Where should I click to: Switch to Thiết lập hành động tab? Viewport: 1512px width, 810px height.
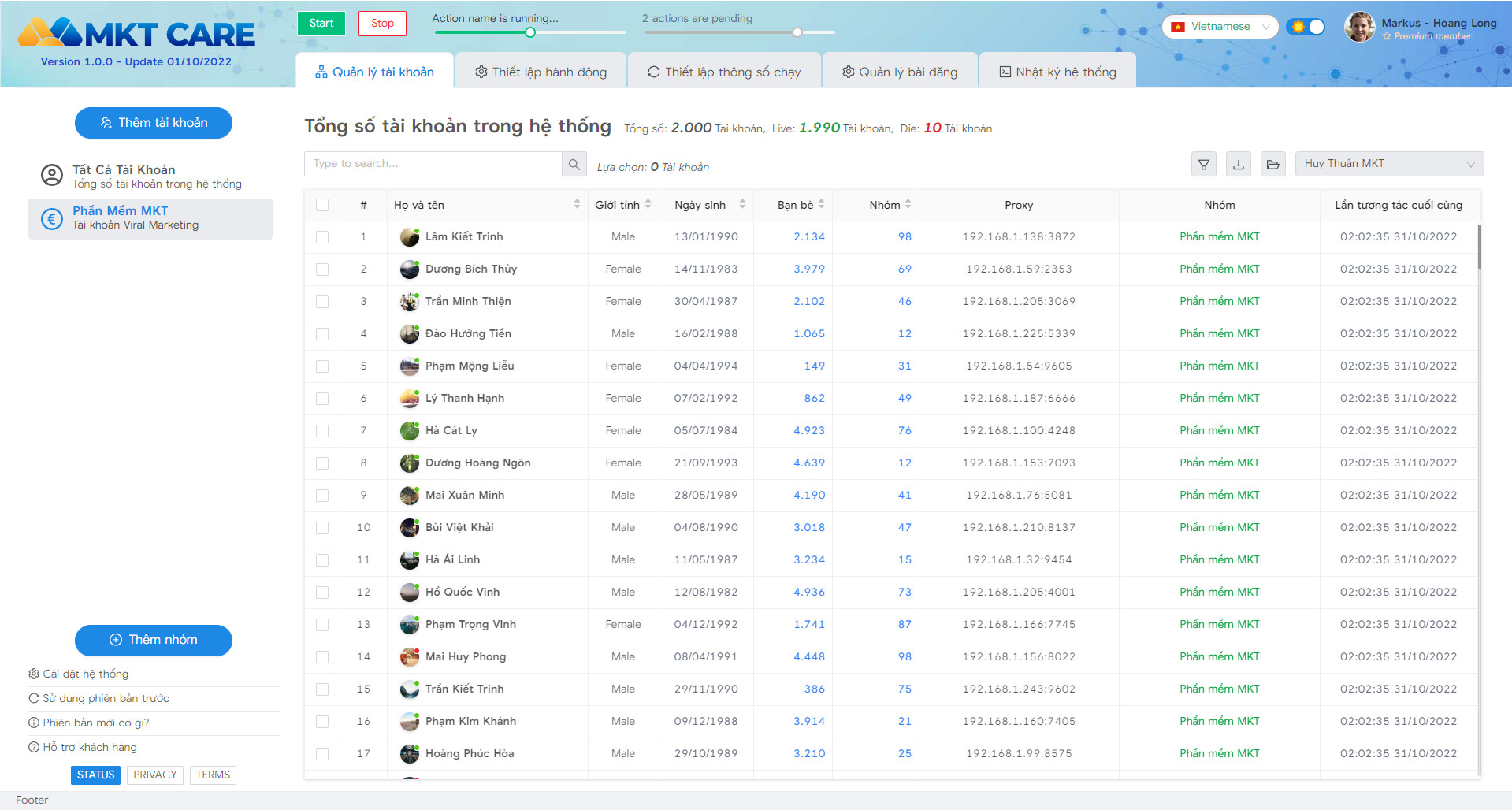pyautogui.click(x=541, y=72)
